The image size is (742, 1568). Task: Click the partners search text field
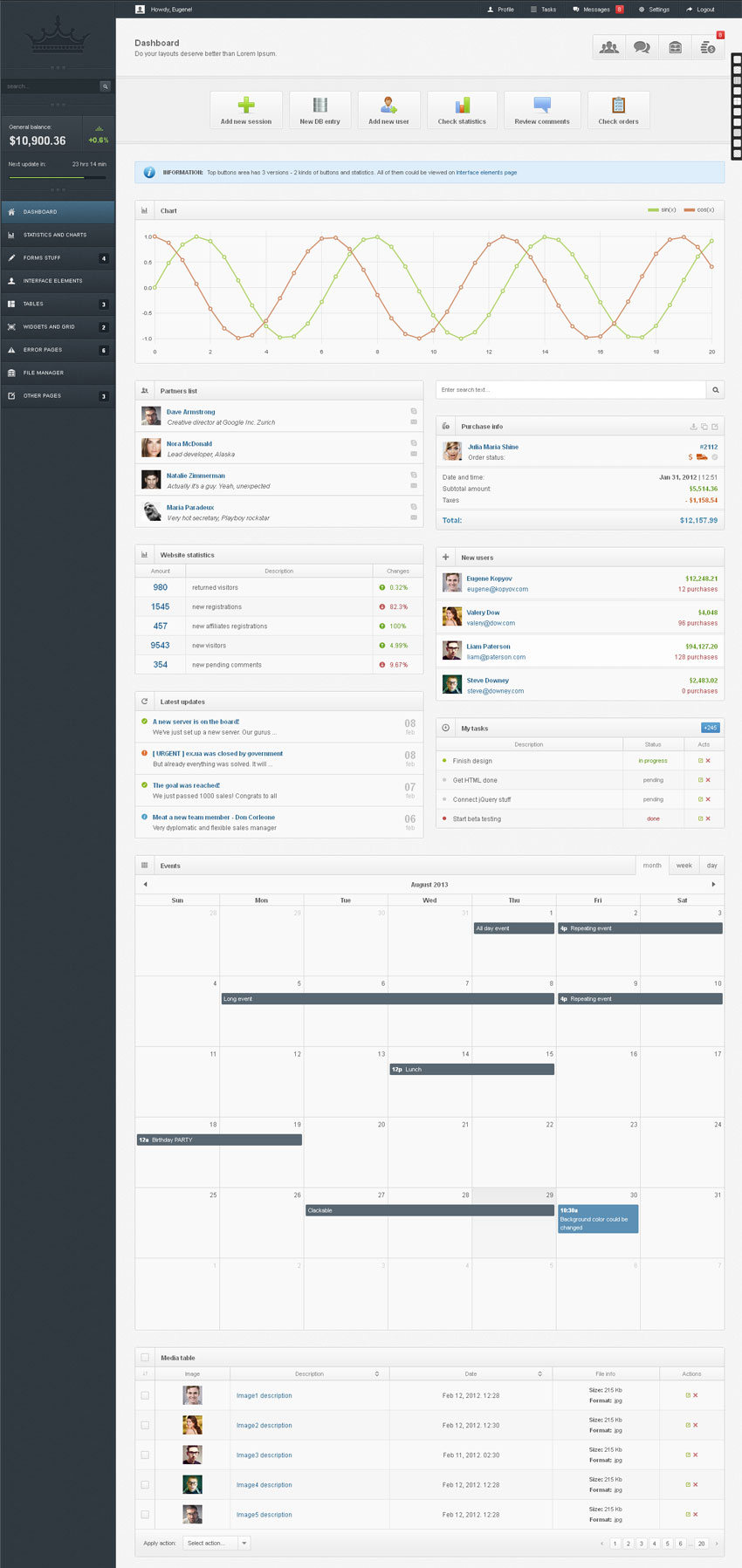point(571,390)
